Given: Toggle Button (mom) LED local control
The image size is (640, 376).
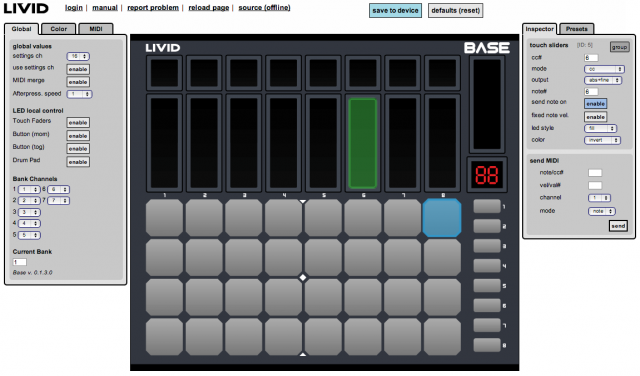Looking at the screenshot, I should click(x=78, y=136).
